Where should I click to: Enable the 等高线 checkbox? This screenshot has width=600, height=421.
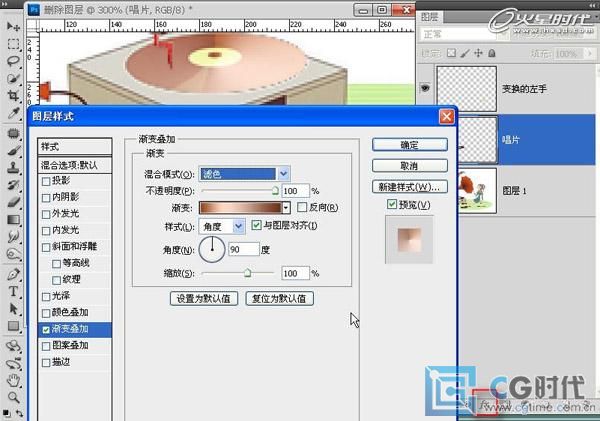(x=56, y=264)
